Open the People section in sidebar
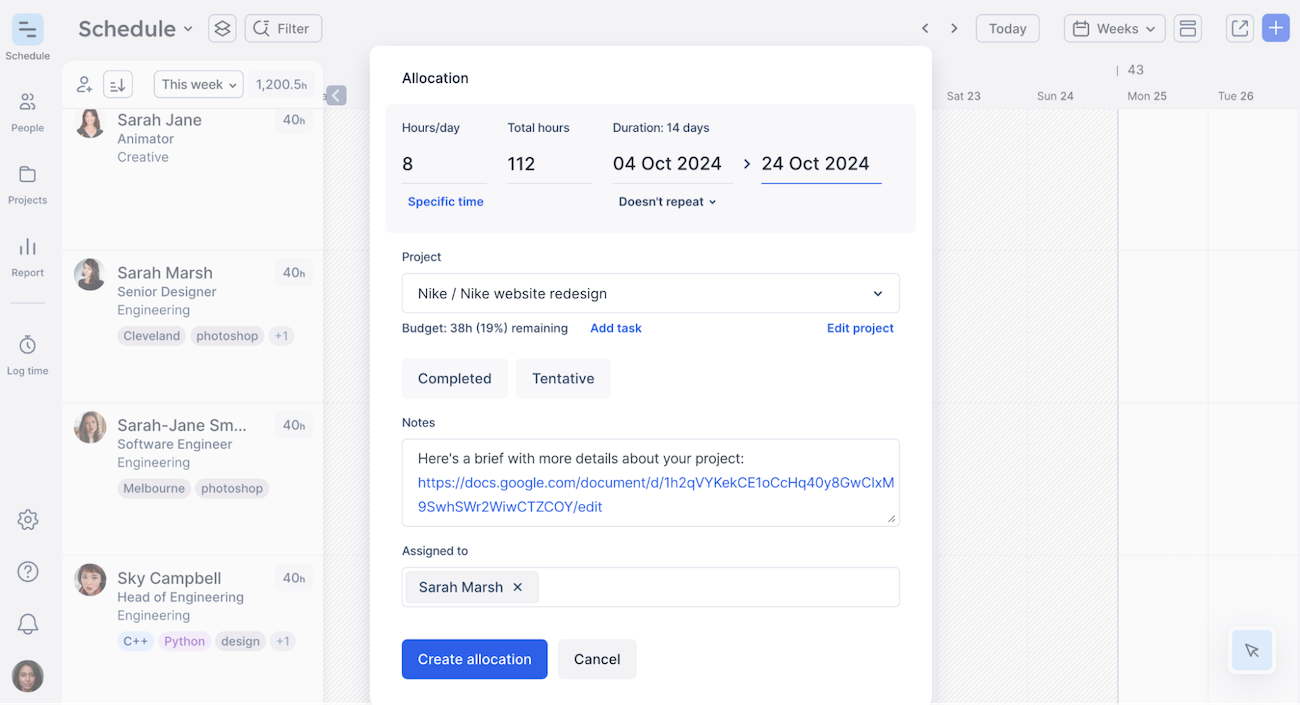This screenshot has height=705, width=1300. [27, 111]
